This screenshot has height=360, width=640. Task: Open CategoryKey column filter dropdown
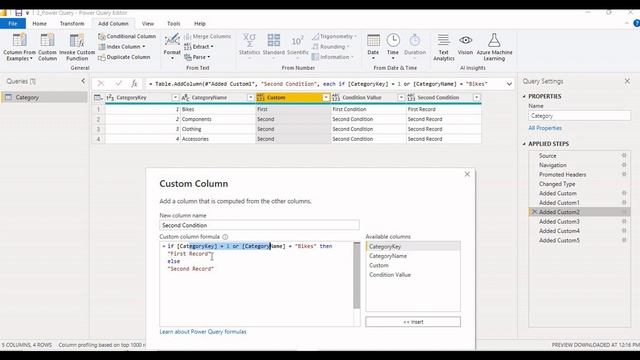(x=175, y=98)
